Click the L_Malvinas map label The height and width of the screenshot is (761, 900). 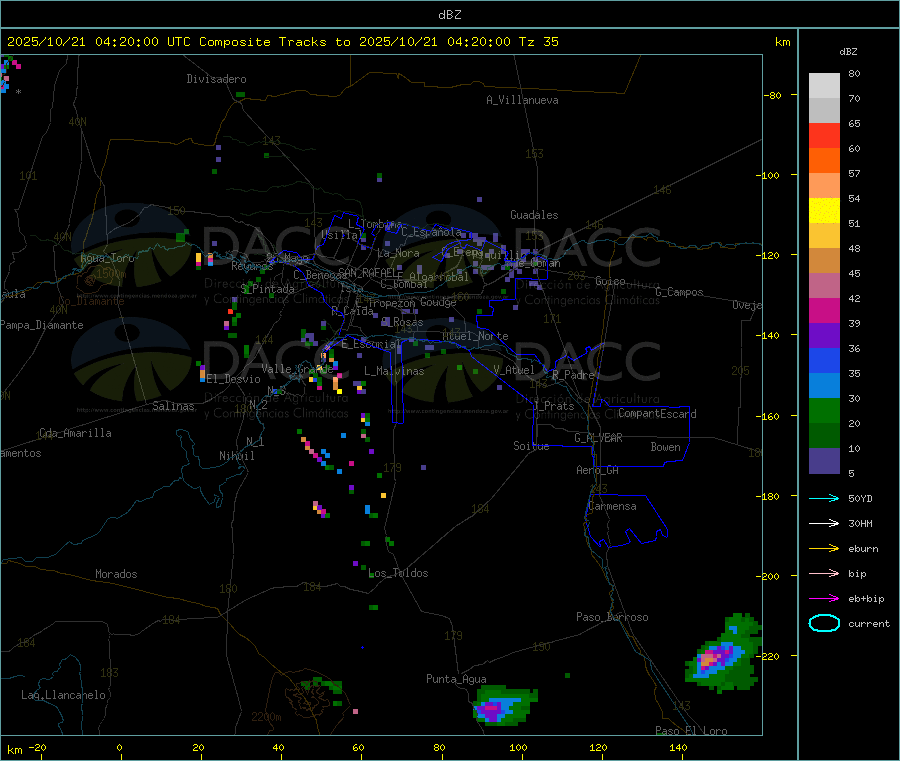click(x=394, y=371)
